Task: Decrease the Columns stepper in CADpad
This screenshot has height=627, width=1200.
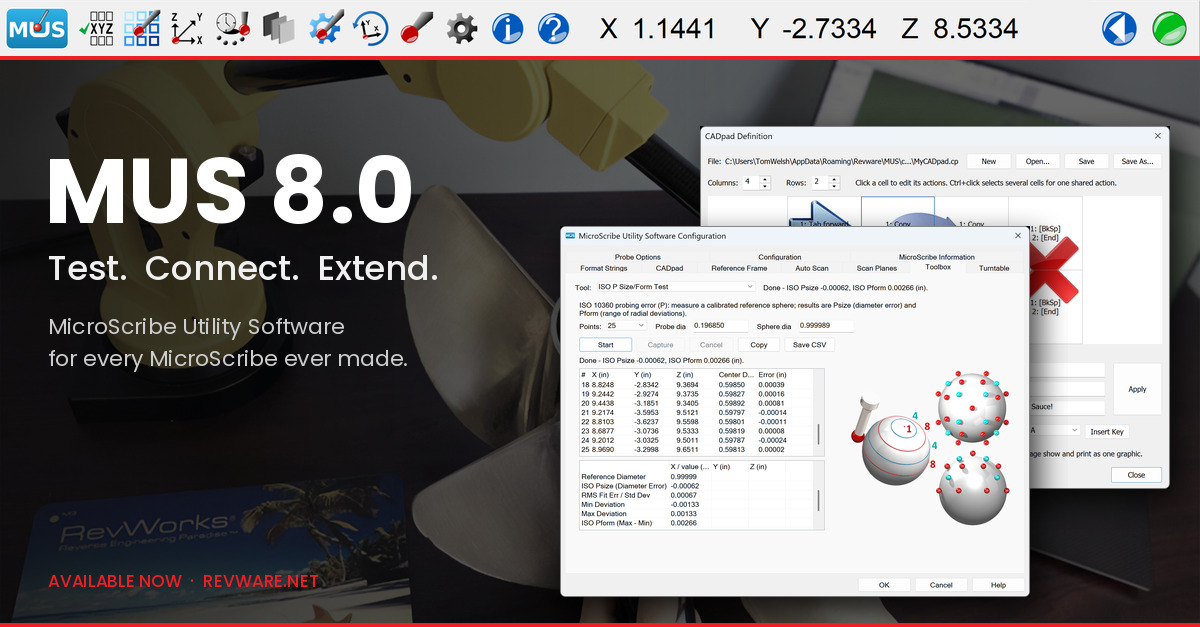Action: pos(765,187)
